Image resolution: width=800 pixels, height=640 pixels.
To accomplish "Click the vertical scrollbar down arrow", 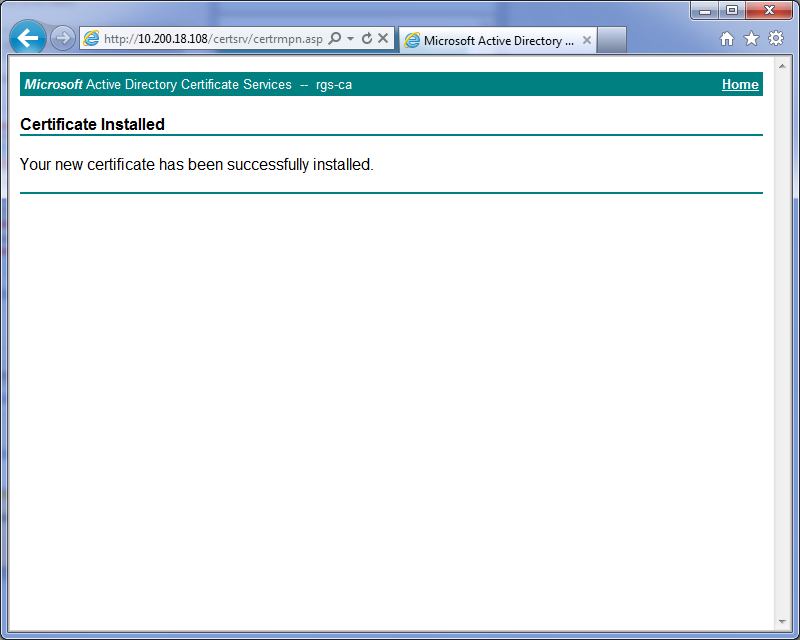I will click(782, 622).
